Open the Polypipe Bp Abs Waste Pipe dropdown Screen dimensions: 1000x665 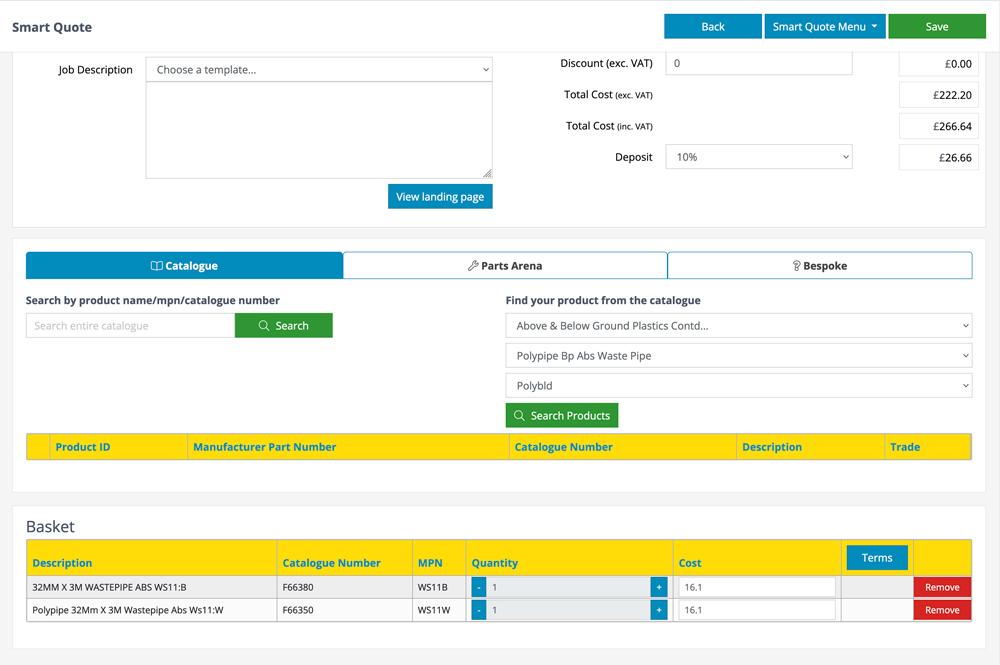click(738, 356)
